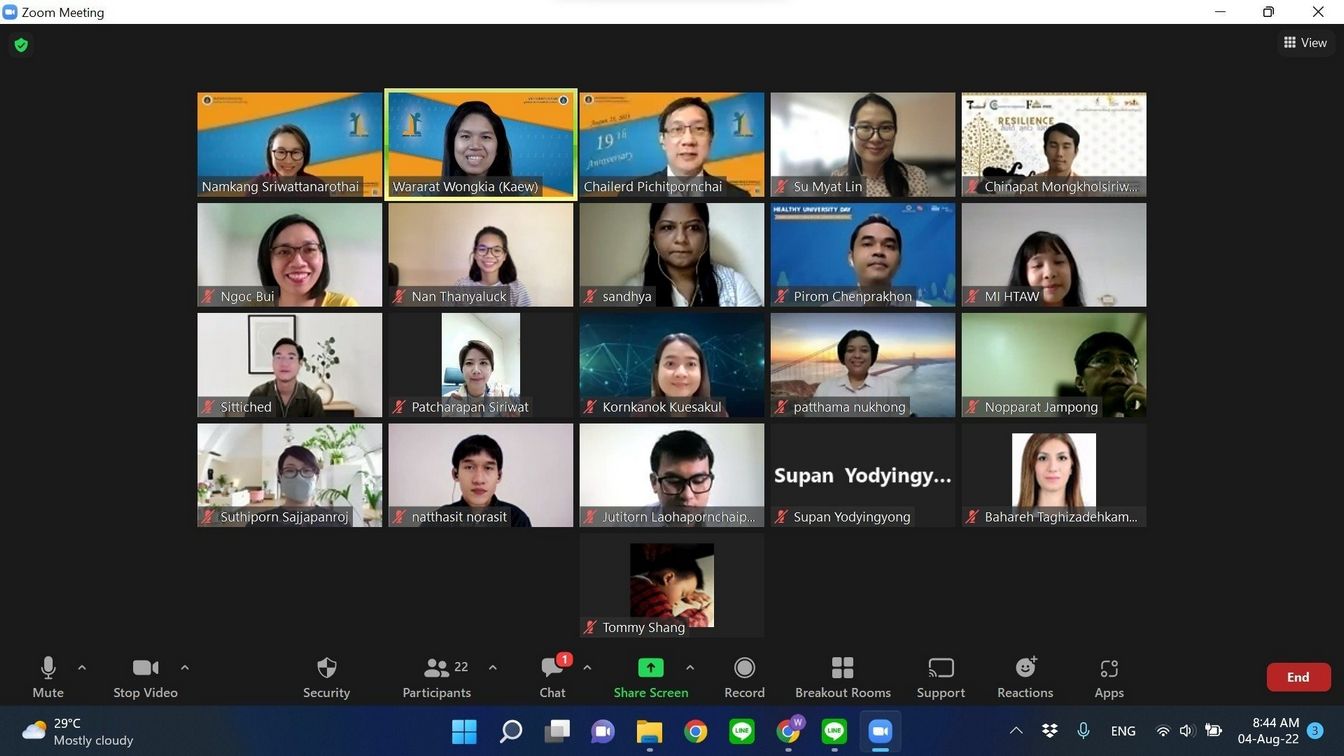Click the green Share Screen icon
Screen dimensions: 1344x756
point(650,668)
